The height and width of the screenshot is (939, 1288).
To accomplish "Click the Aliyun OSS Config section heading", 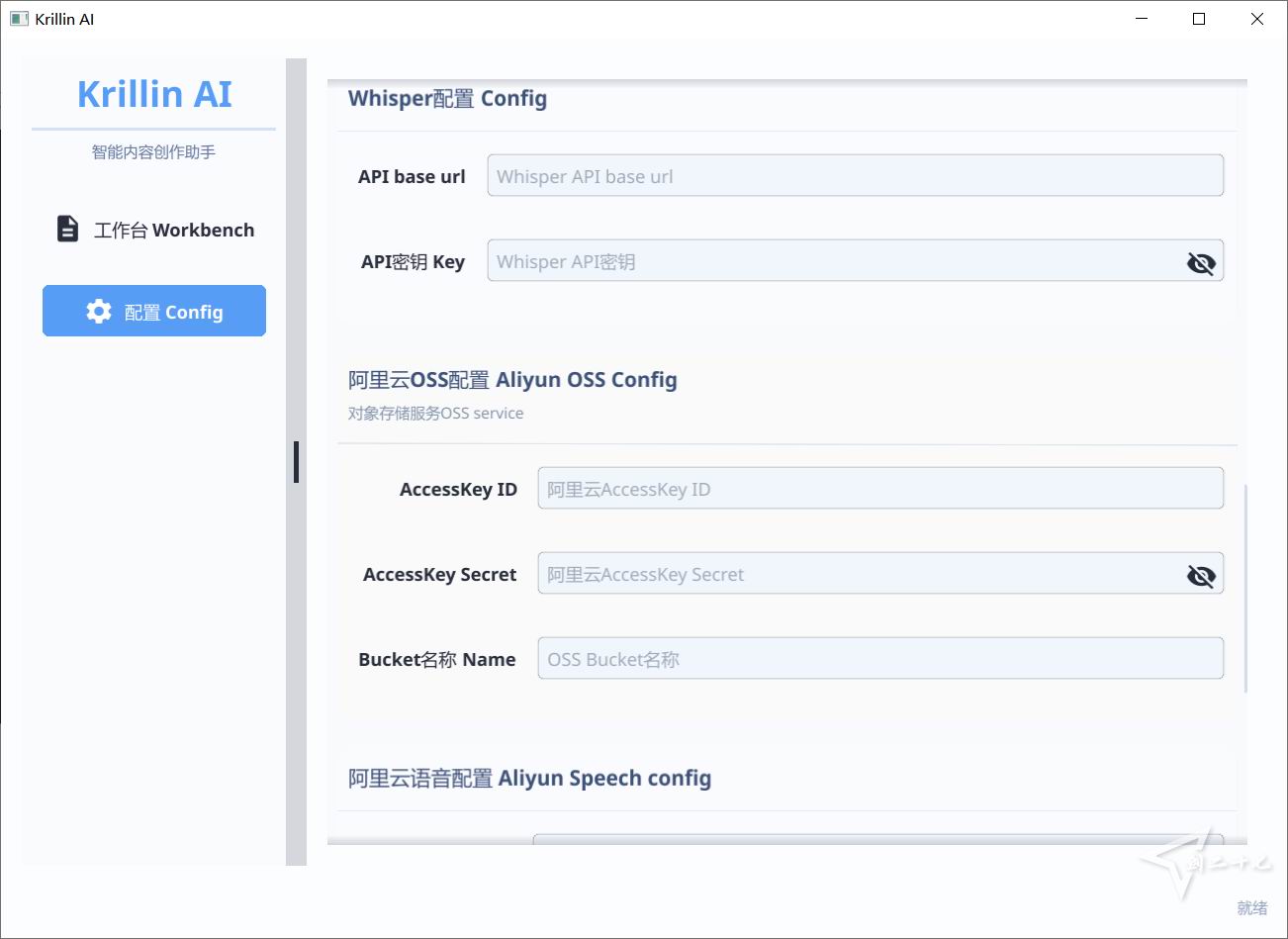I will [x=512, y=380].
